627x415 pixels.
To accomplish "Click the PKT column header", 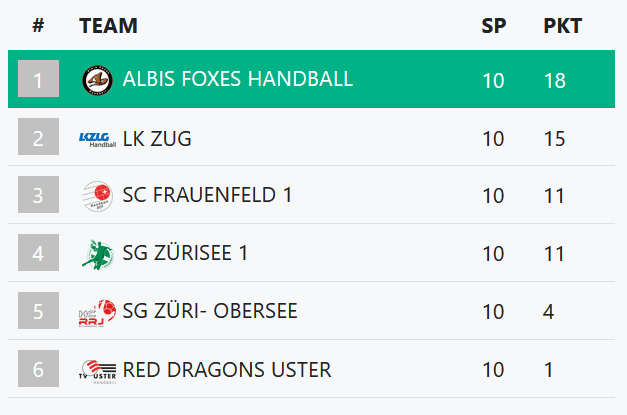I will (x=562, y=26).
